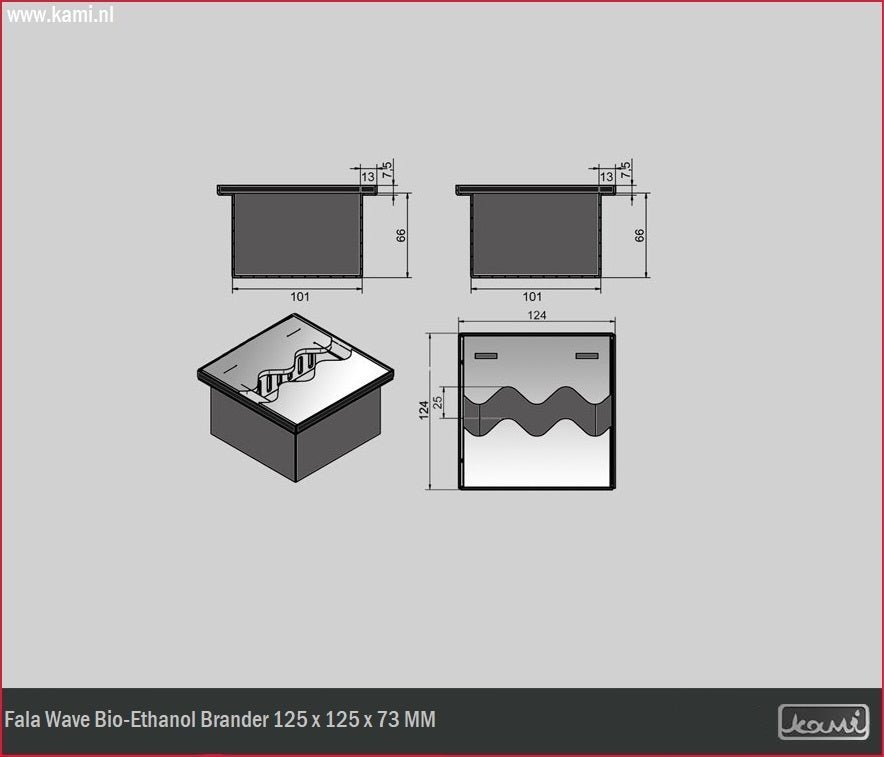Click the 101 label under right side view

pos(532,297)
